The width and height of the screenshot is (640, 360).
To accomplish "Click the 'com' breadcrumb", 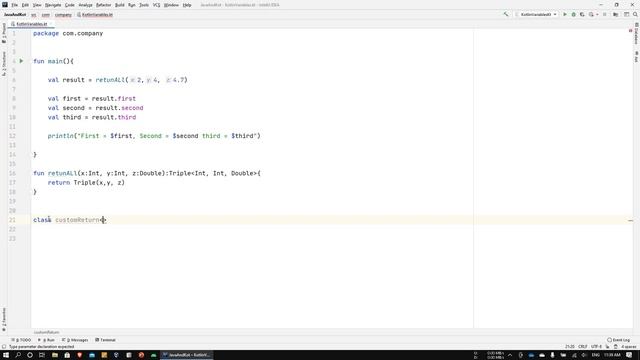I will coord(46,15).
